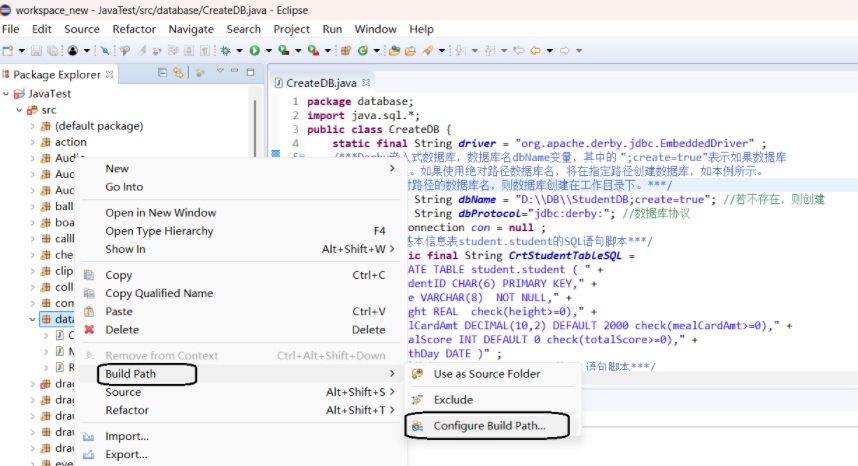Click the Save All toolbar icon
Viewport: 858px width, 466px height.
click(53, 51)
